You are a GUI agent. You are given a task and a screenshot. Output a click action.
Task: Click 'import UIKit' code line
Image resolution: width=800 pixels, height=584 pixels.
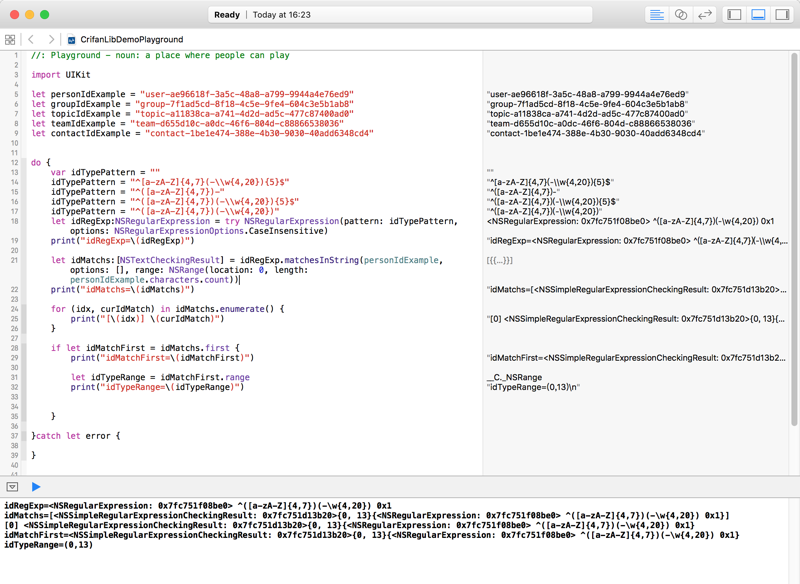tap(61, 75)
